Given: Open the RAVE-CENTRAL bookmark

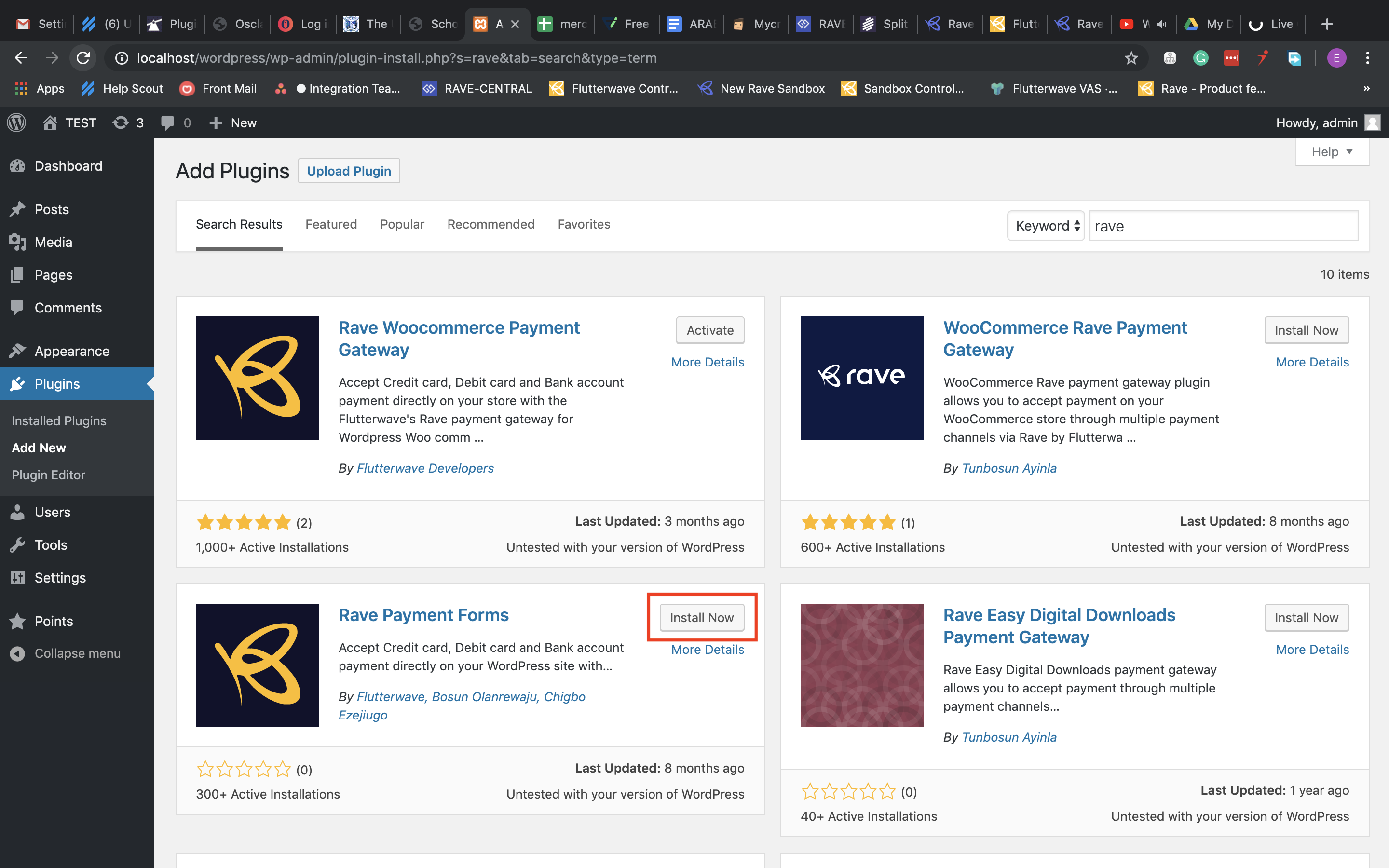Looking at the screenshot, I should pos(477,88).
